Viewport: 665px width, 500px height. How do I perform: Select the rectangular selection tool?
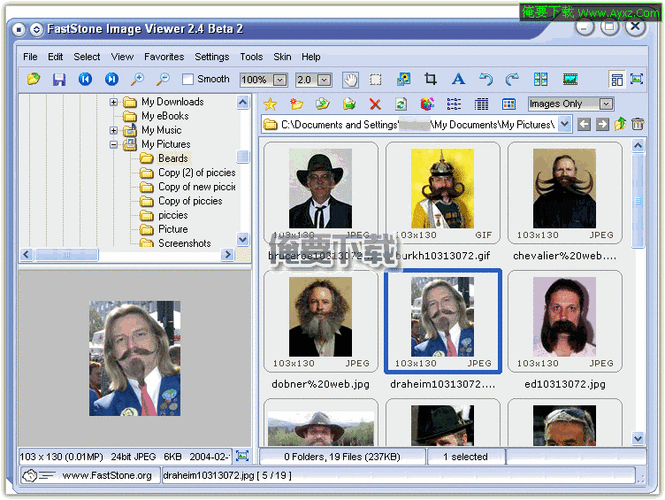[375, 79]
